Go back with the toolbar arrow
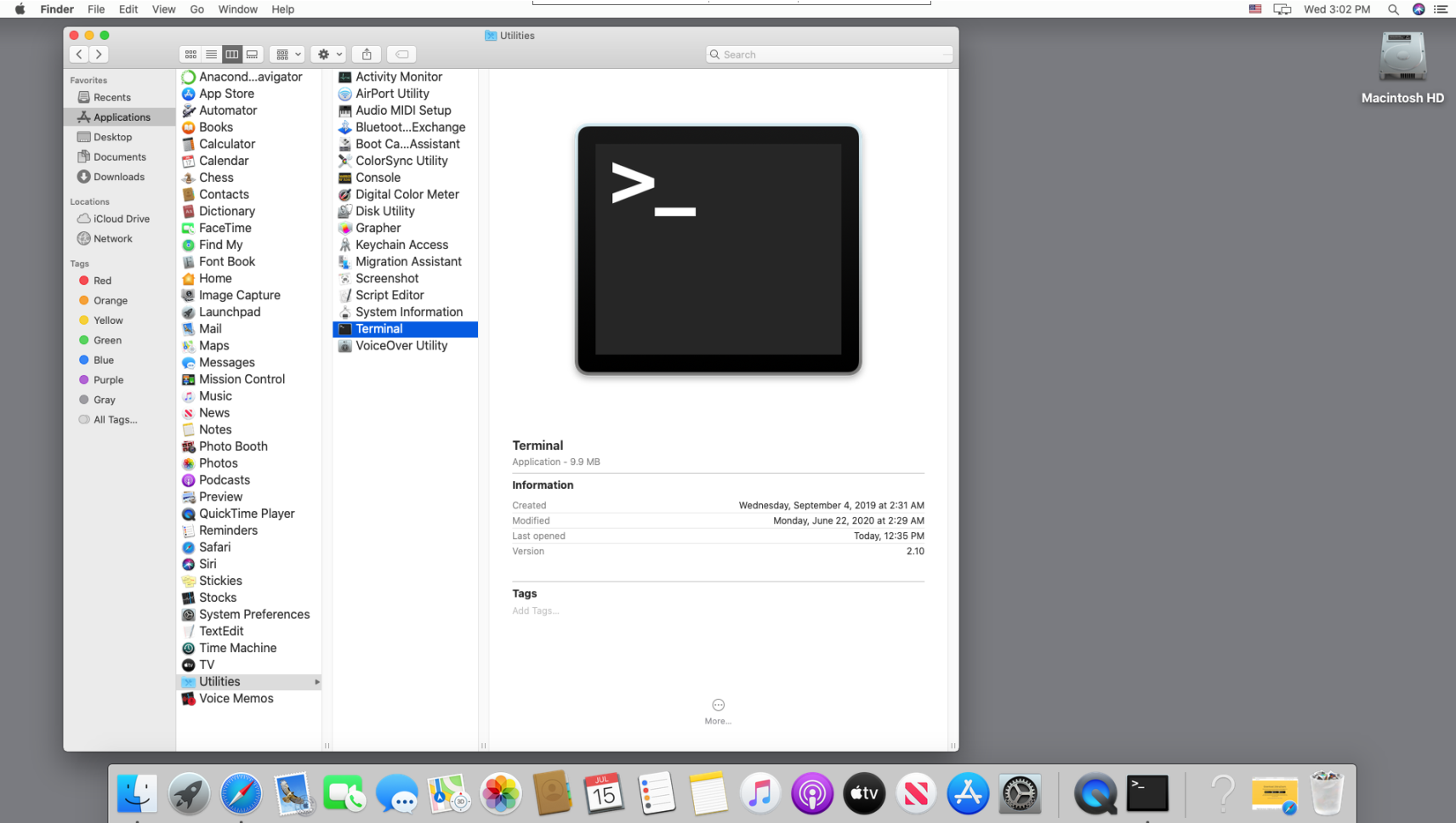The width and height of the screenshot is (1456, 823). click(x=79, y=54)
